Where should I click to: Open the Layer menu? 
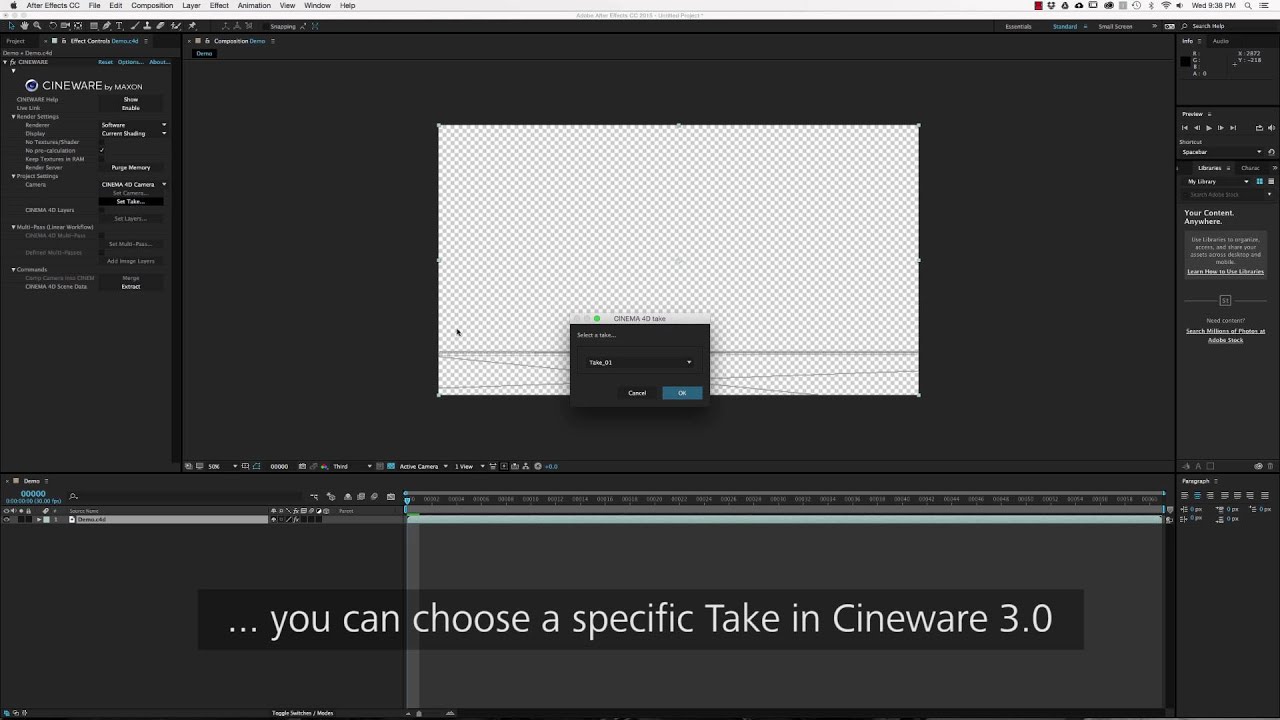click(191, 6)
